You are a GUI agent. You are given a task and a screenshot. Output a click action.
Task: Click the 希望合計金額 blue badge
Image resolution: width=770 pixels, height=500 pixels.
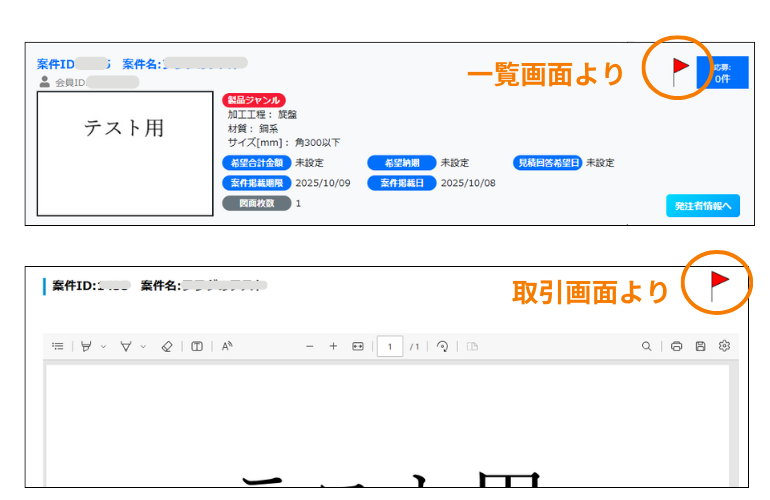[x=257, y=163]
